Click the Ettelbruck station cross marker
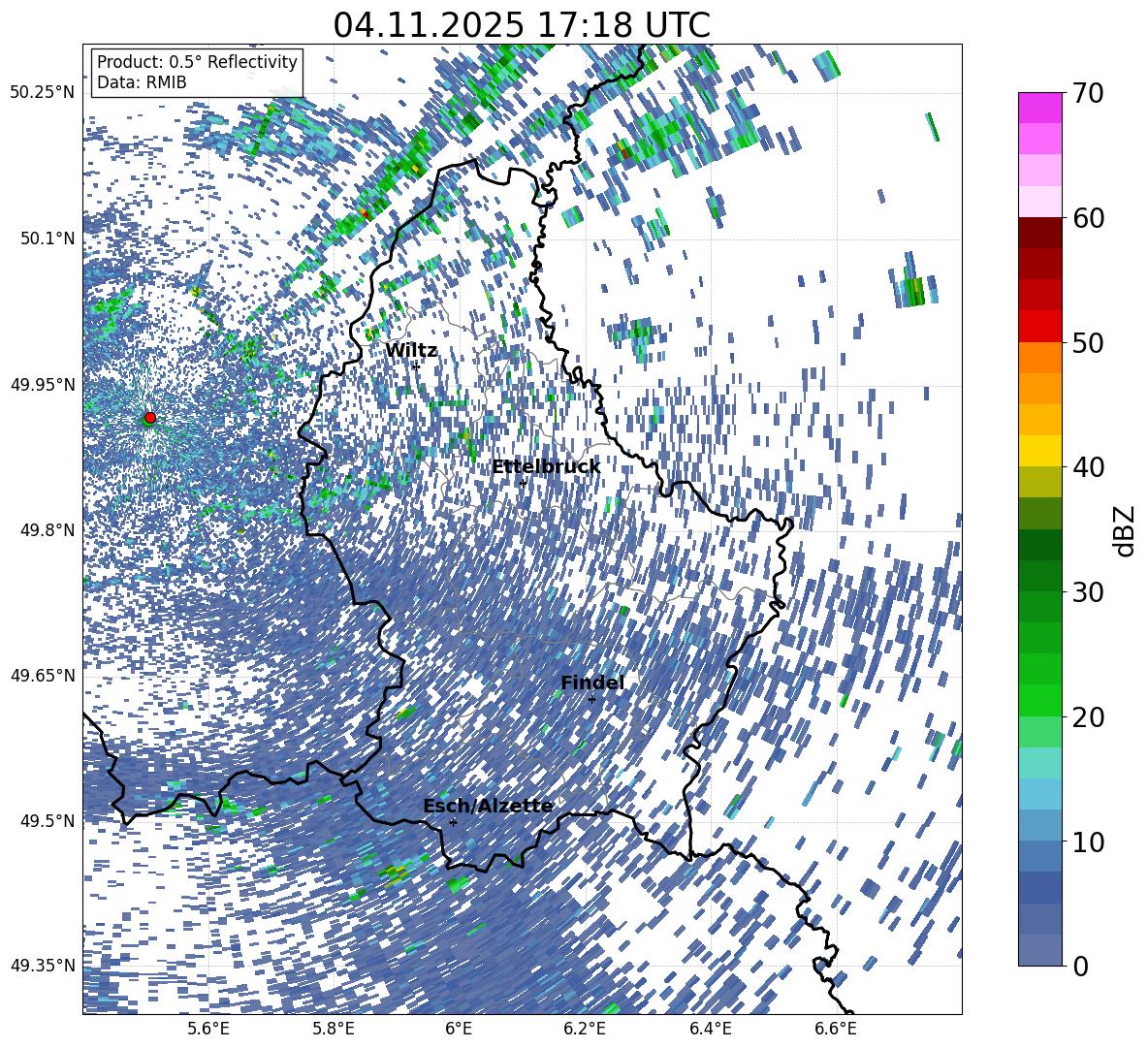Viewport: 1148px width, 1048px height. tap(523, 483)
